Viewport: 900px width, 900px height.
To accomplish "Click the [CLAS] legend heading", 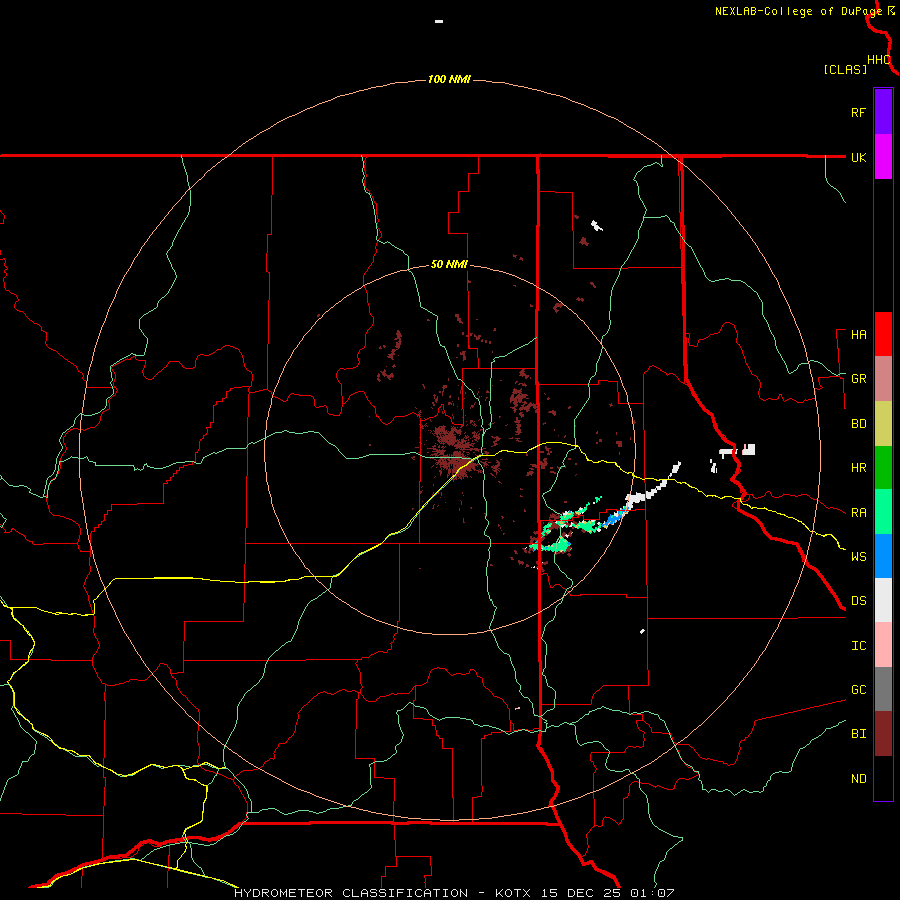I will pyautogui.click(x=845, y=69).
